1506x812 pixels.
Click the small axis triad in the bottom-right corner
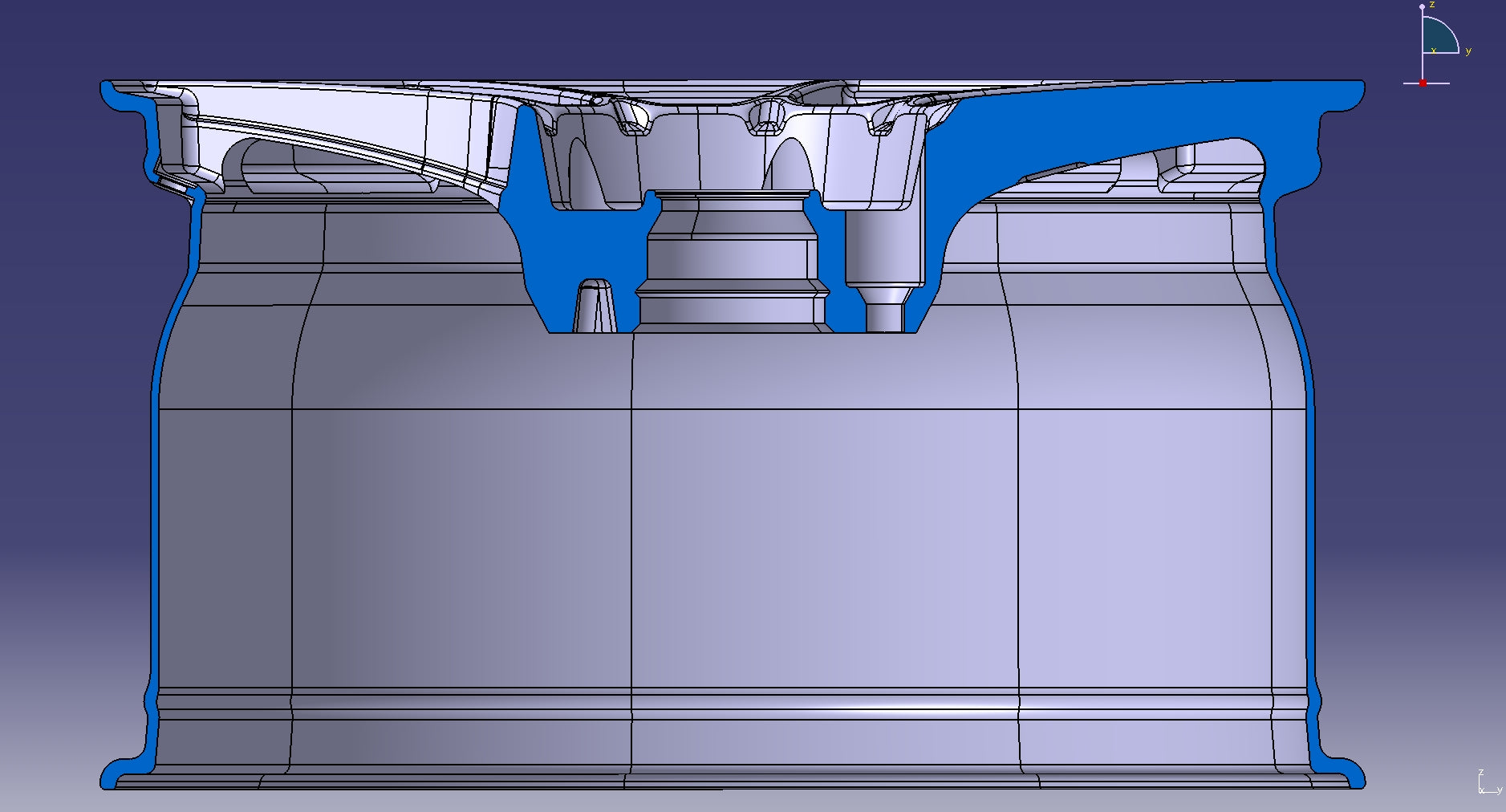pyautogui.click(x=1488, y=784)
